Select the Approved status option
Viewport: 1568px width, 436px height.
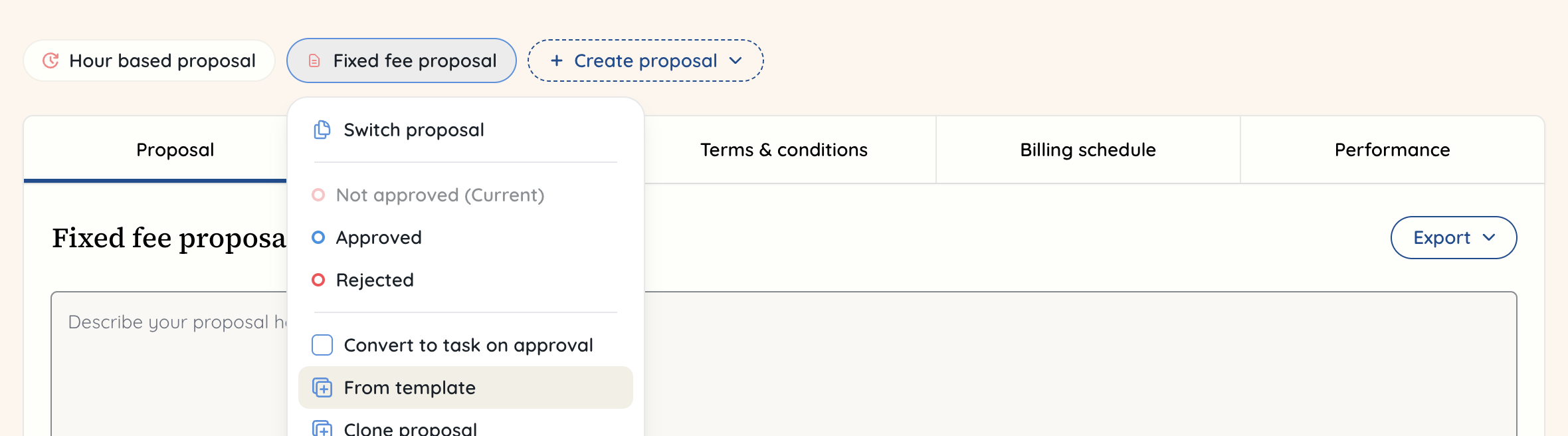coord(379,237)
